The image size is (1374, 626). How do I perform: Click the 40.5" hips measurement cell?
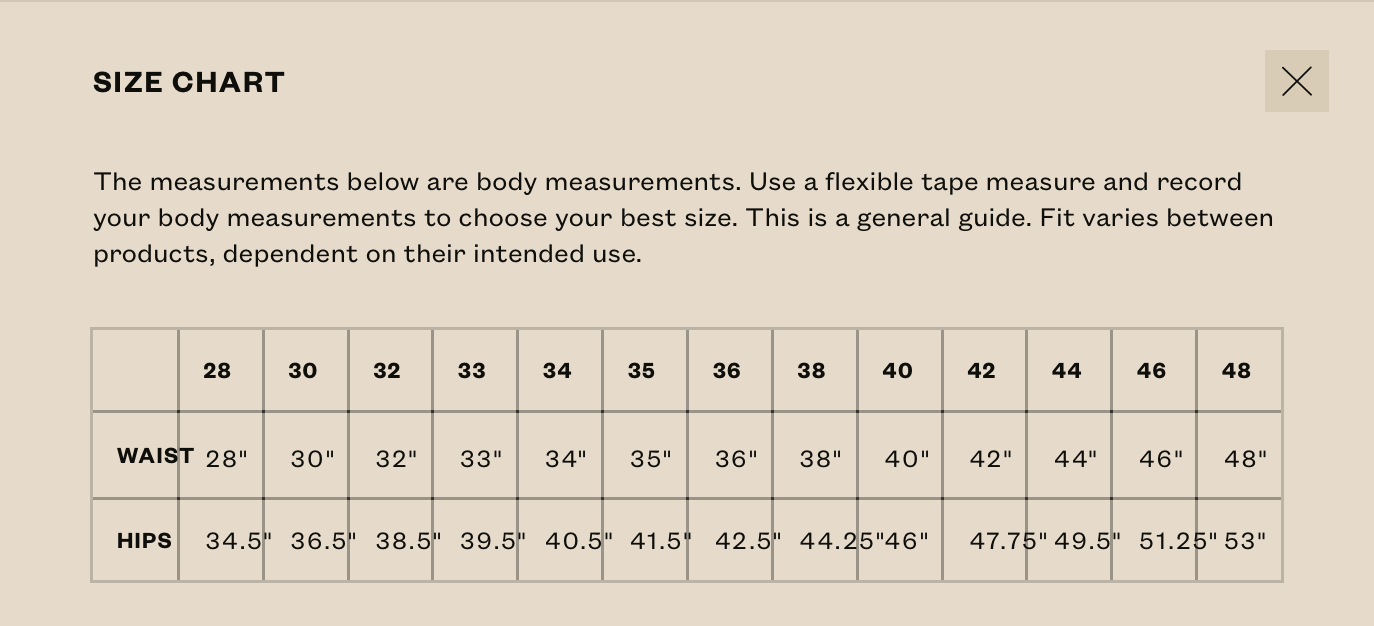[x=577, y=541]
